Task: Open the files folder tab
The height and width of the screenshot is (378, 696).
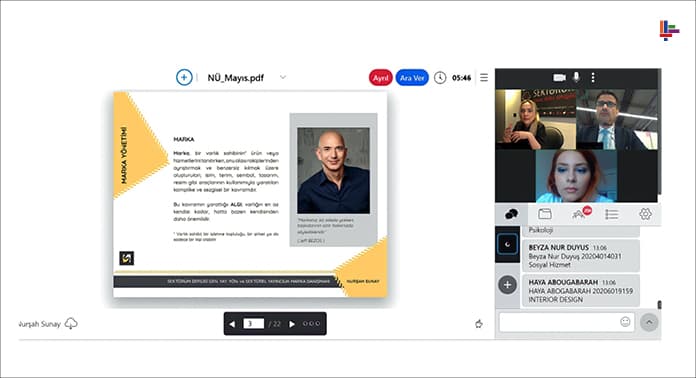Action: tap(545, 214)
